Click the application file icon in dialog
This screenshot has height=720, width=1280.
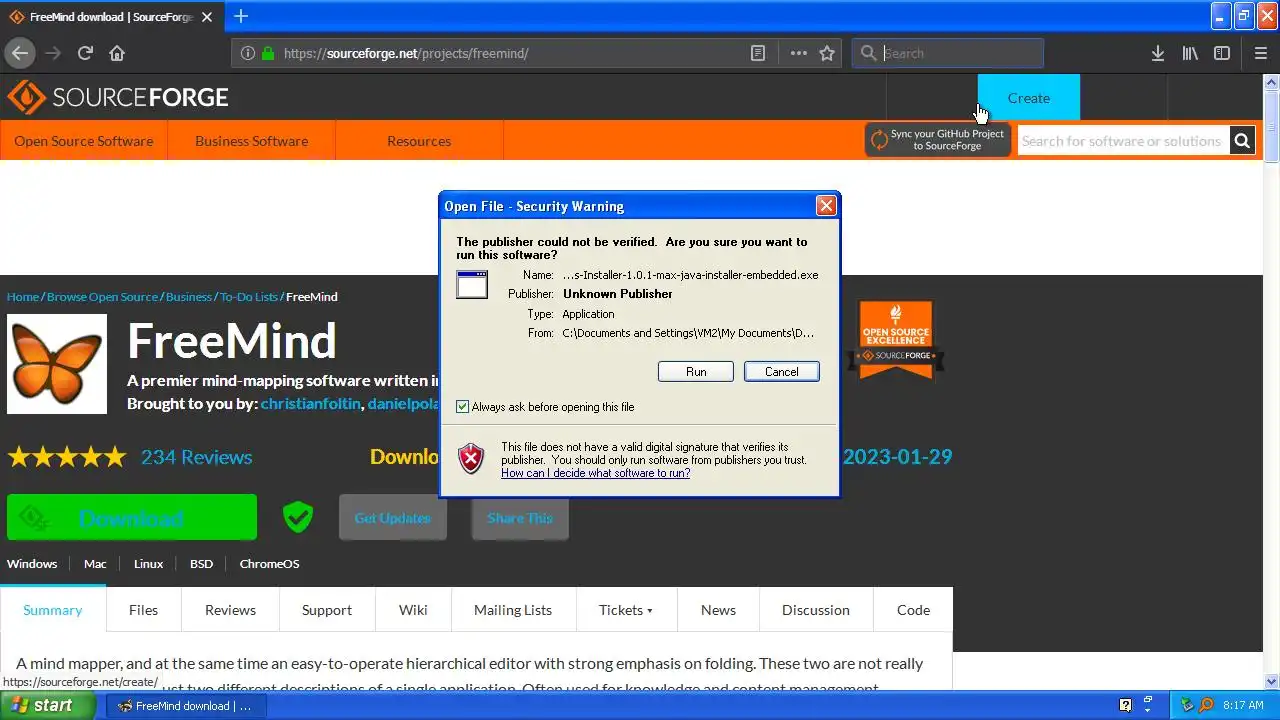472,284
